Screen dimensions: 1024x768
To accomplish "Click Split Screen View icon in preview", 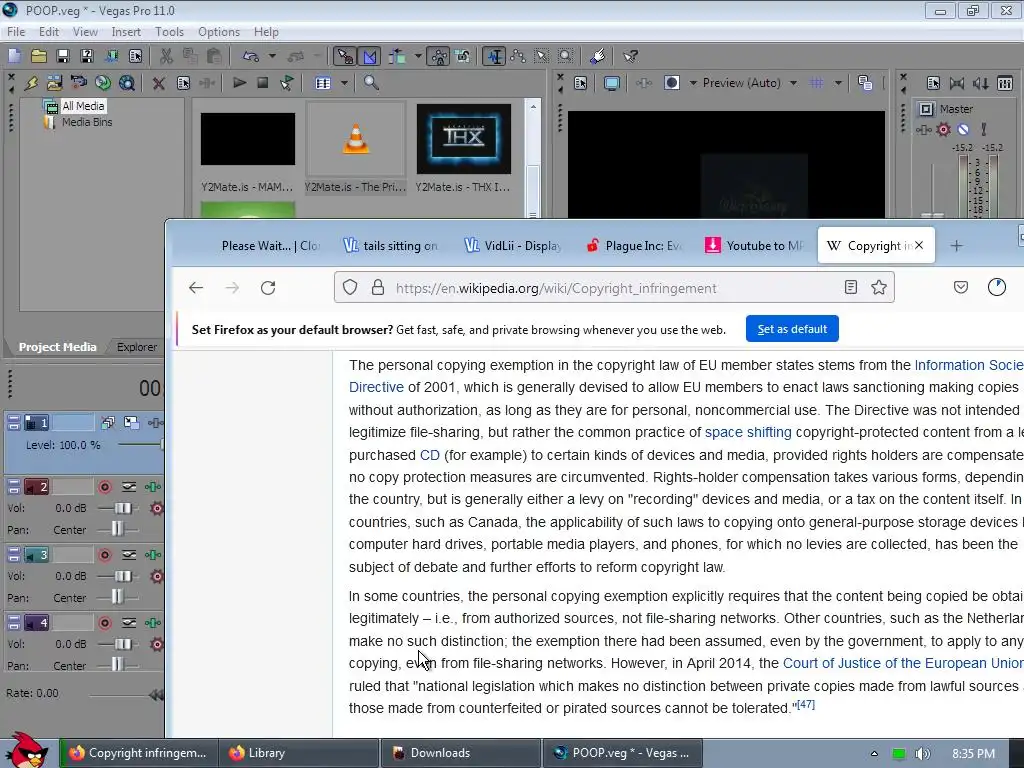I will click(x=672, y=83).
